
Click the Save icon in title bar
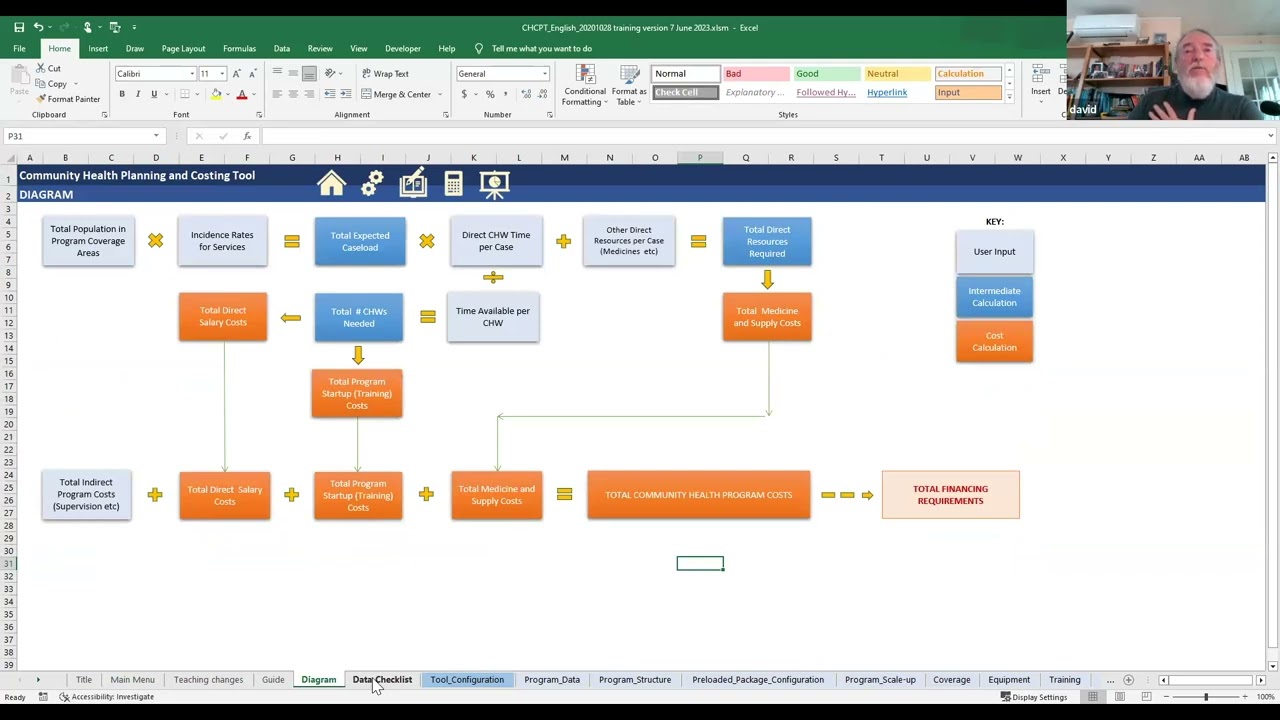19,27
